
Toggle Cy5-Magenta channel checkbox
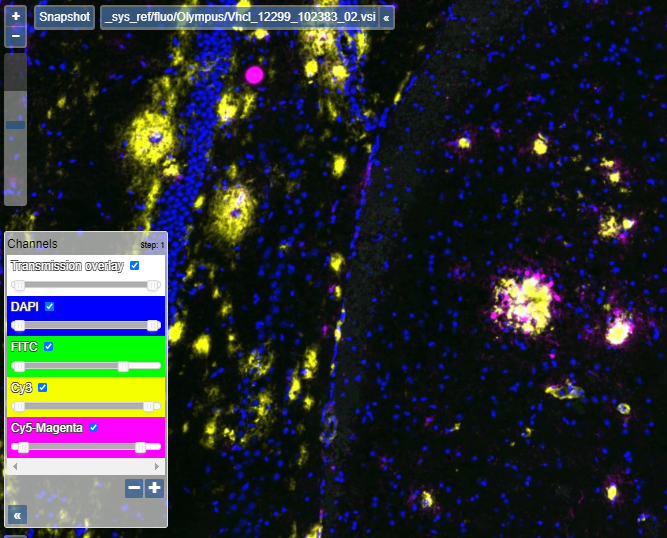coord(94,427)
